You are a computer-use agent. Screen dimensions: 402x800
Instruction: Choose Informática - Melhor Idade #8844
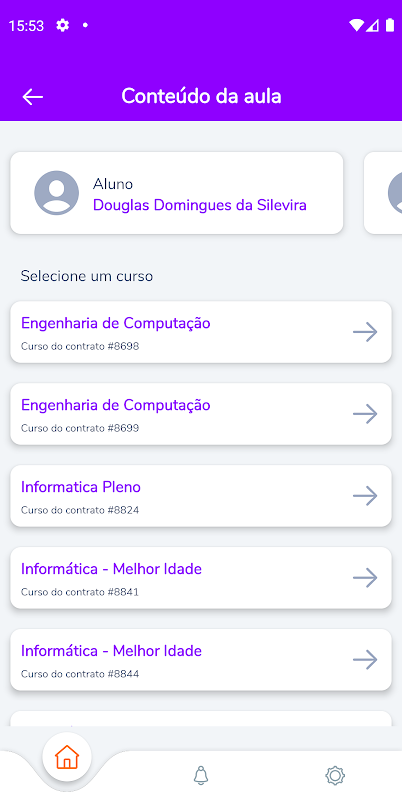coord(201,660)
